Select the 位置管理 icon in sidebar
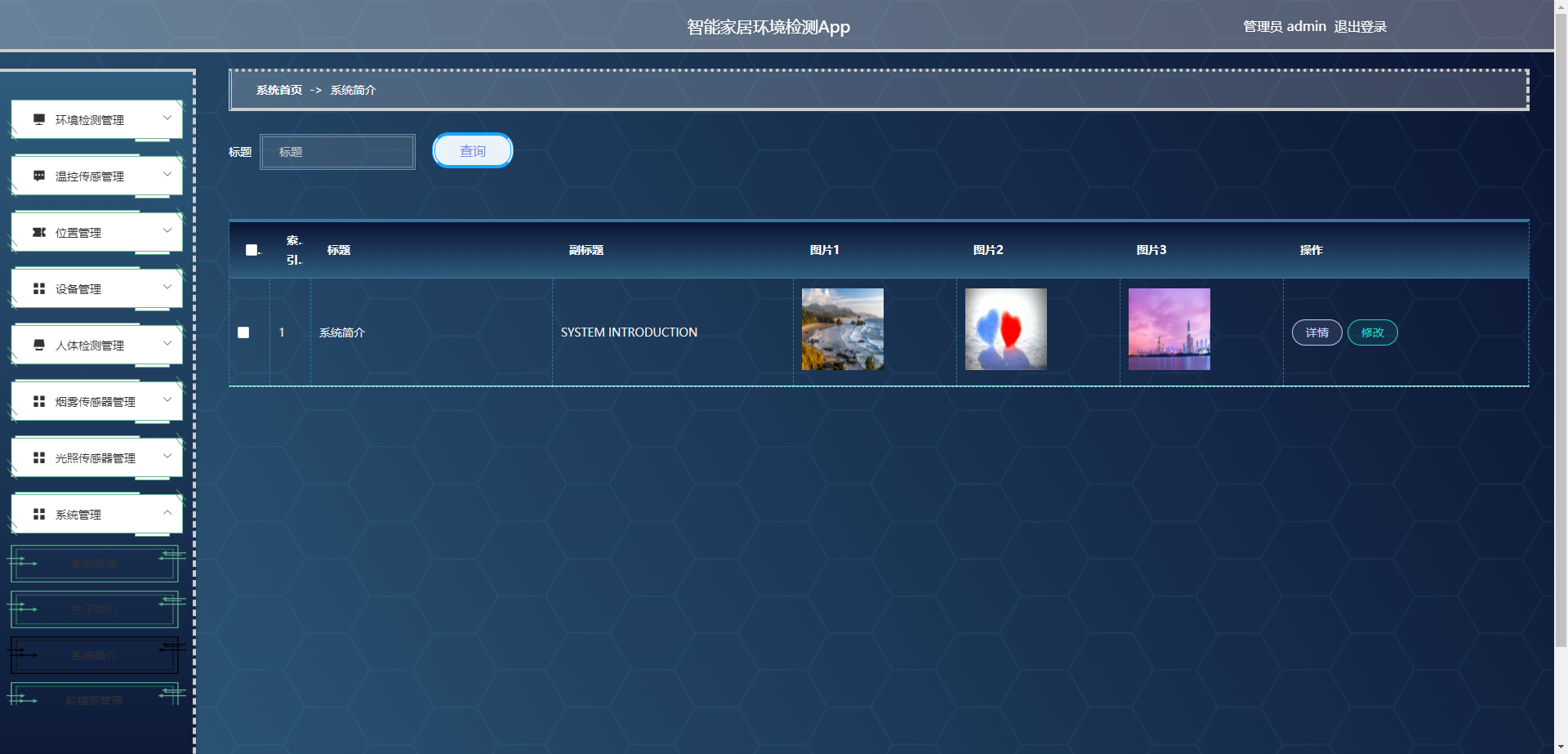 click(x=38, y=232)
